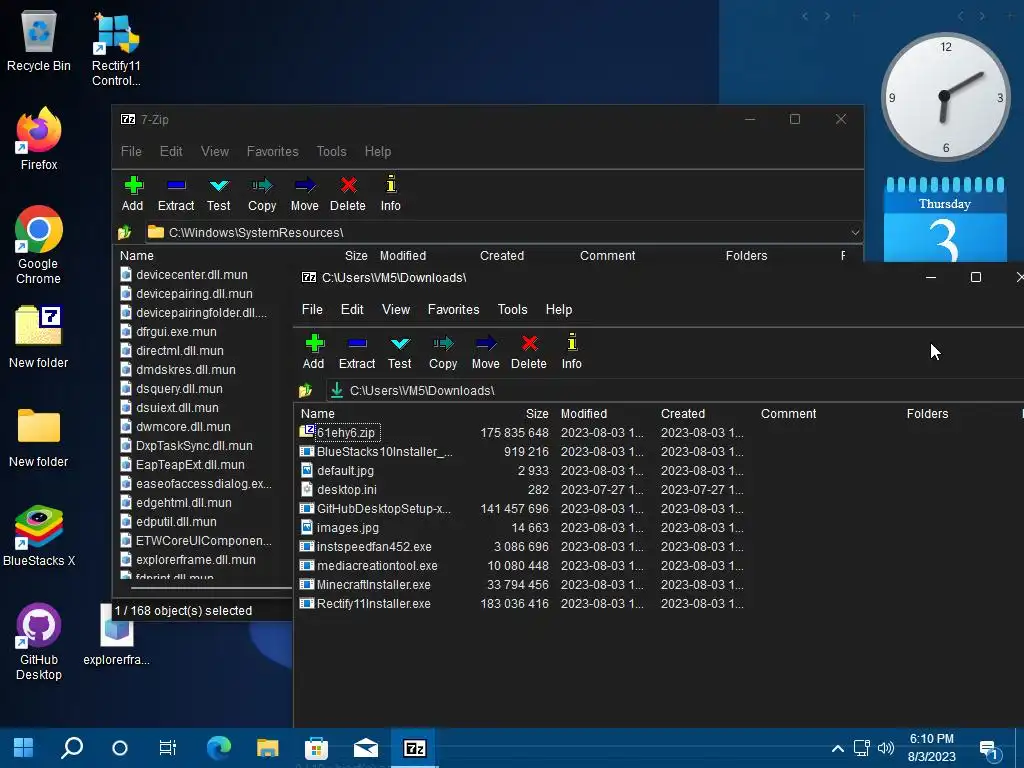Open the Help menu in Downloads window

pyautogui.click(x=559, y=310)
